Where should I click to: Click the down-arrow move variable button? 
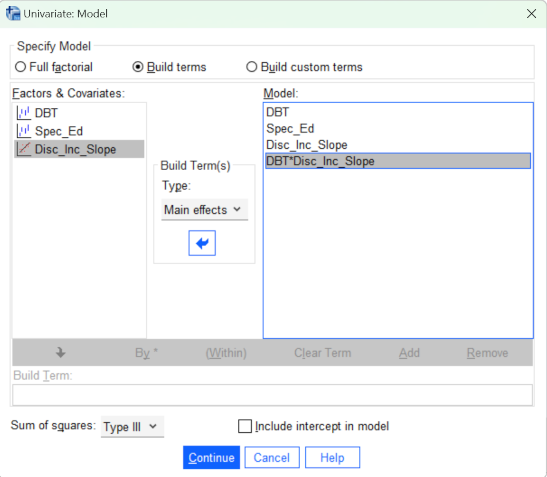tap(61, 352)
